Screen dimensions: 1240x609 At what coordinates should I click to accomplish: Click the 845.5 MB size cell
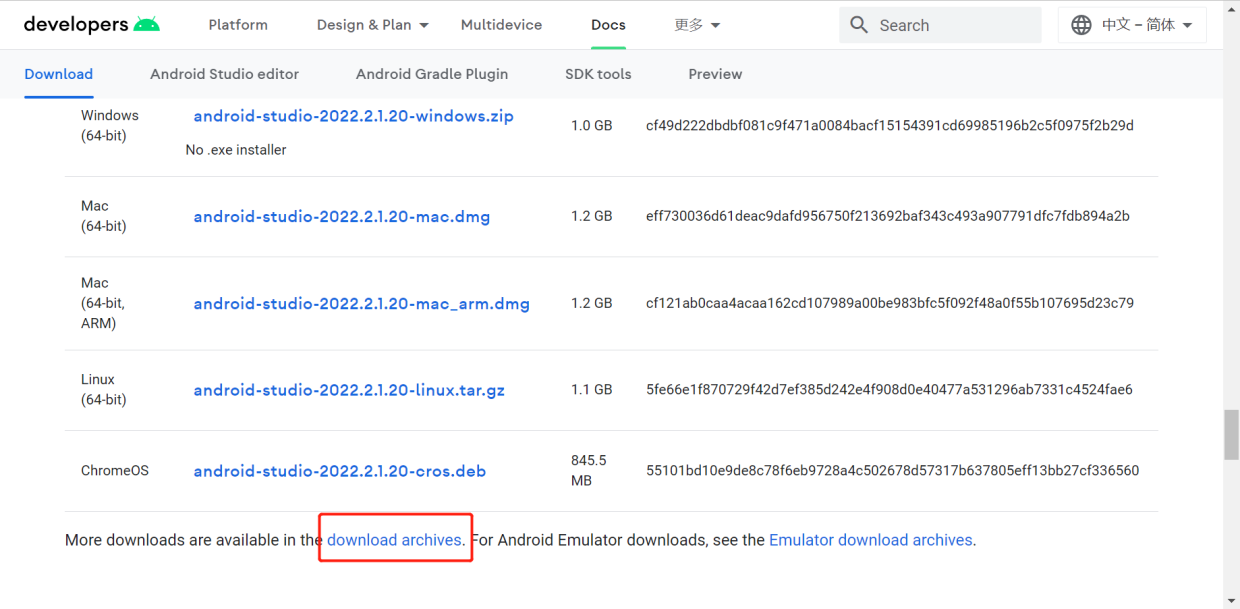tap(589, 471)
